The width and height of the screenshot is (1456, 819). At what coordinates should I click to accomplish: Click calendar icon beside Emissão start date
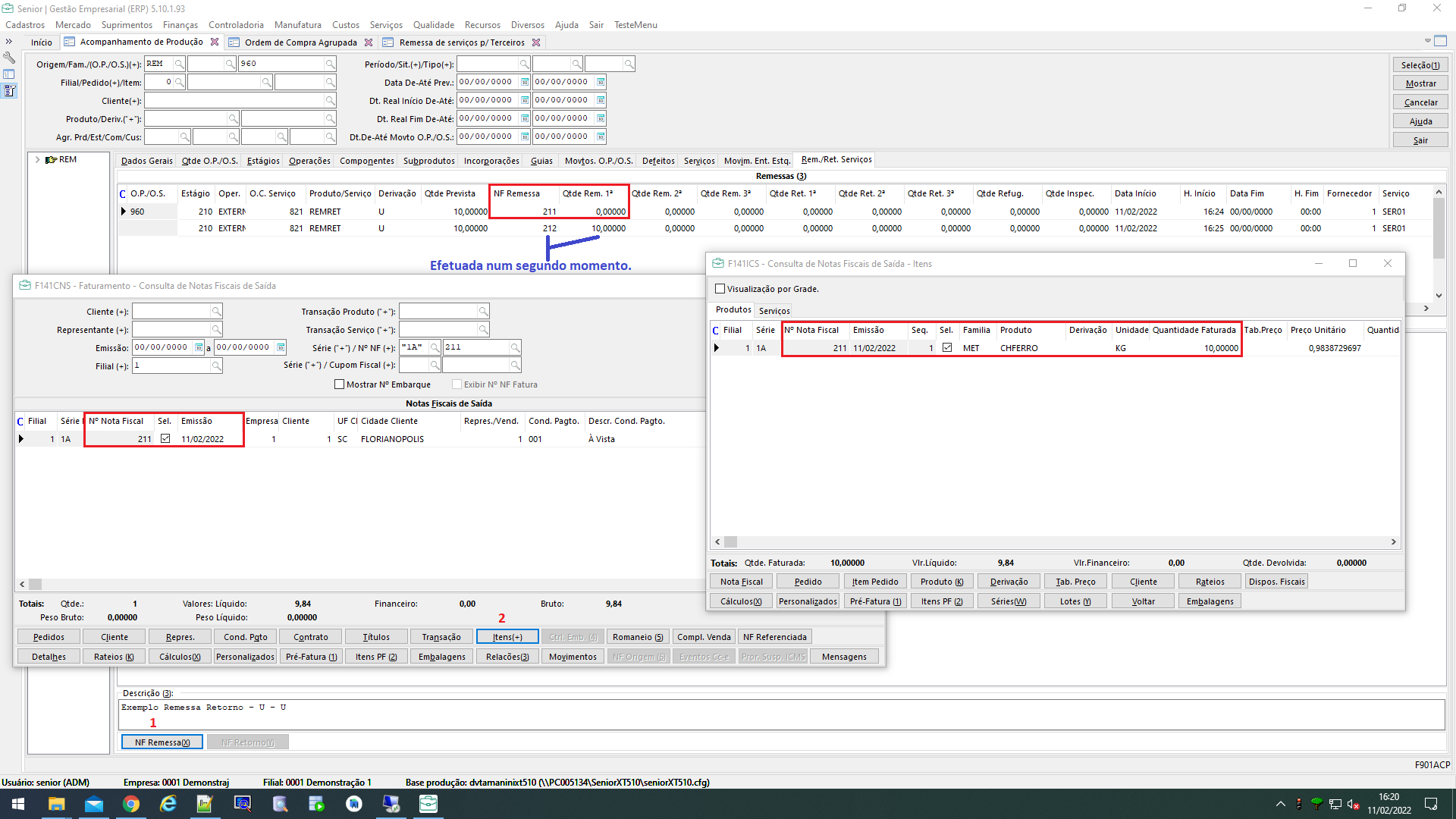tap(199, 347)
